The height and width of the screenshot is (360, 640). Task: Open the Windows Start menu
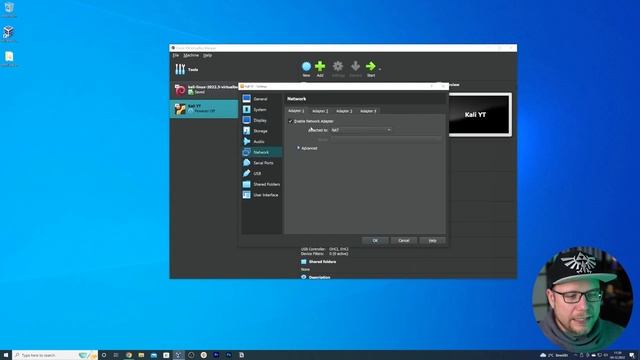point(6,355)
